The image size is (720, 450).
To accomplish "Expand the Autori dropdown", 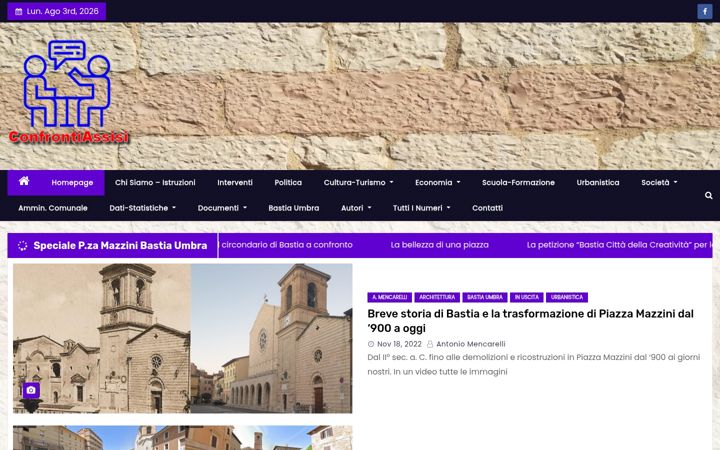I will click(x=356, y=208).
